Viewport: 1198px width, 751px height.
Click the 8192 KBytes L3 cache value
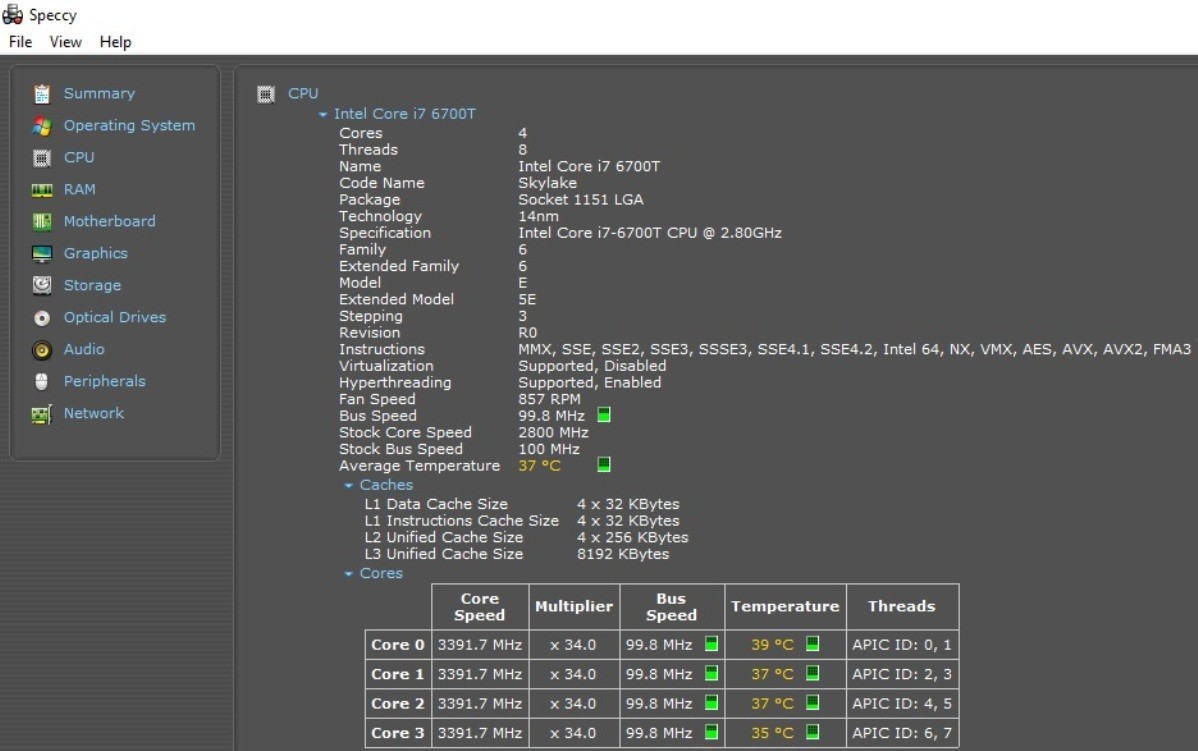click(x=623, y=555)
